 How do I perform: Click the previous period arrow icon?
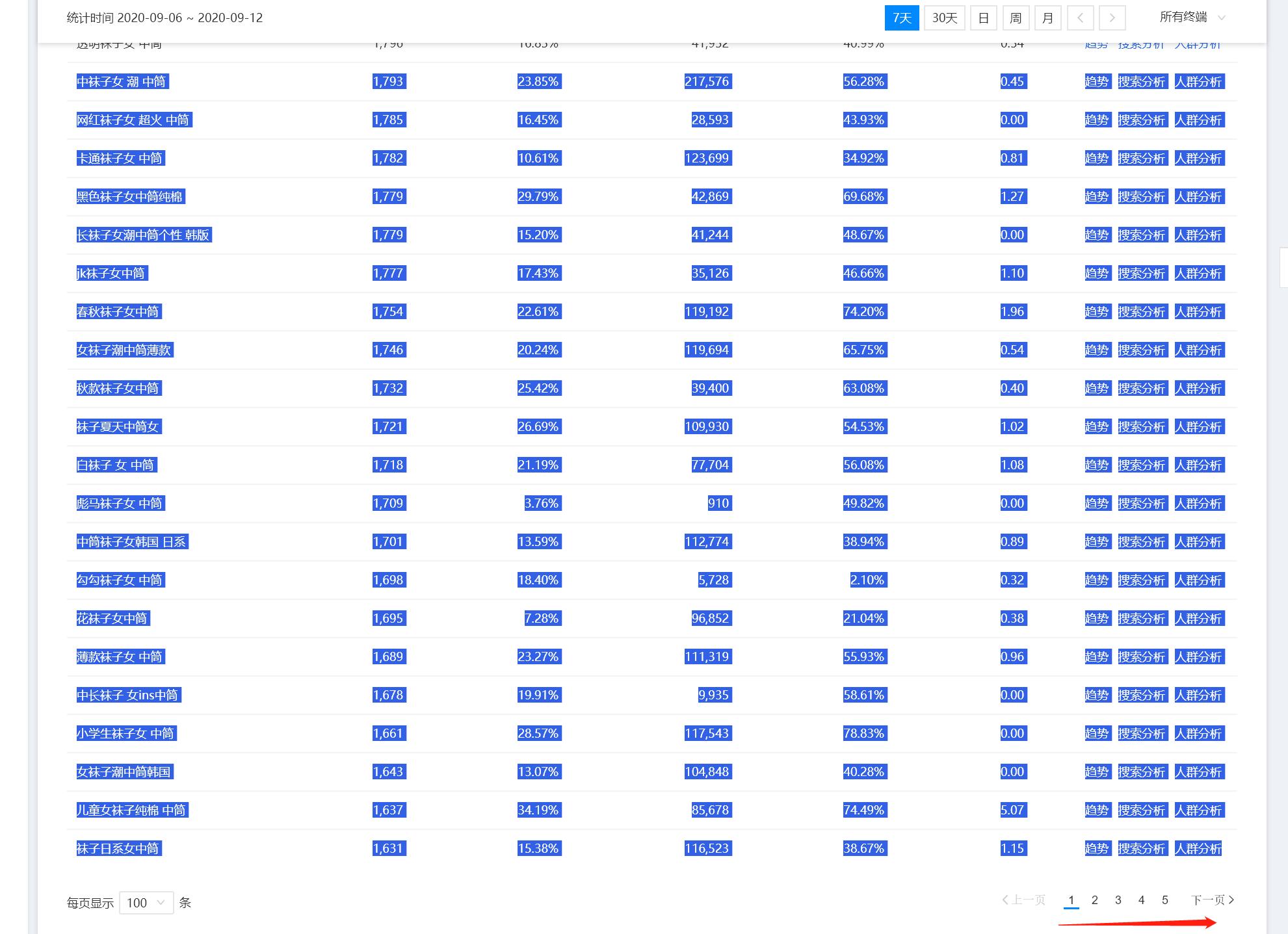[1080, 18]
